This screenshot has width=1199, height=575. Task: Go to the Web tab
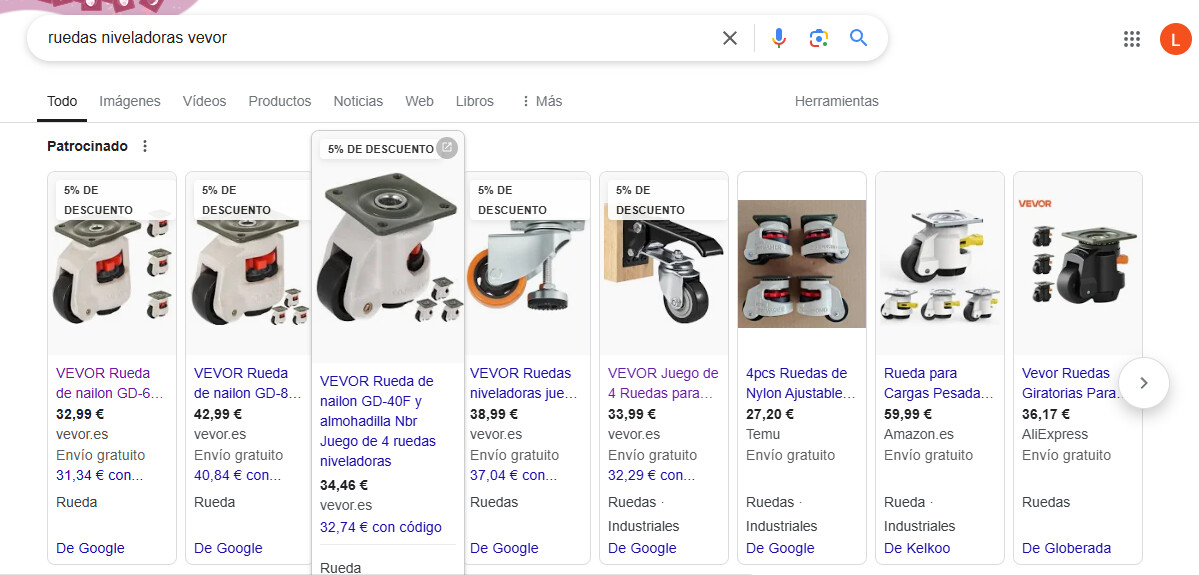pos(419,101)
